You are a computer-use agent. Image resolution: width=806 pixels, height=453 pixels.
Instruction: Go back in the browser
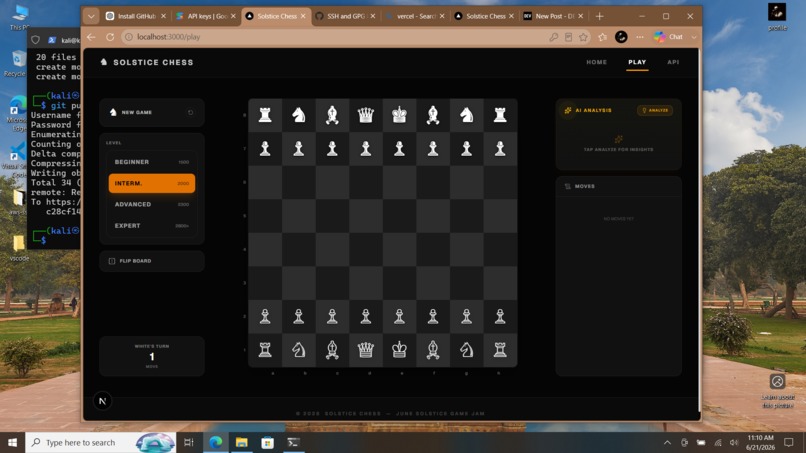91,37
